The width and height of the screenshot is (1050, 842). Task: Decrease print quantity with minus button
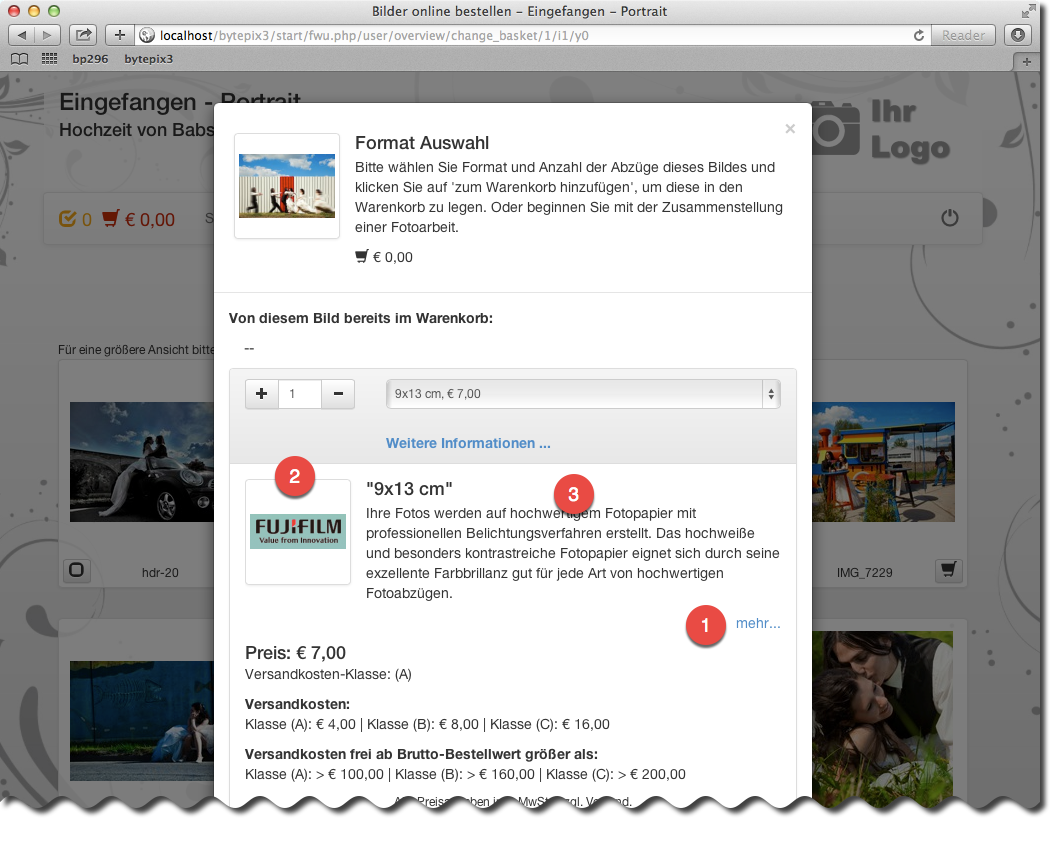click(338, 394)
